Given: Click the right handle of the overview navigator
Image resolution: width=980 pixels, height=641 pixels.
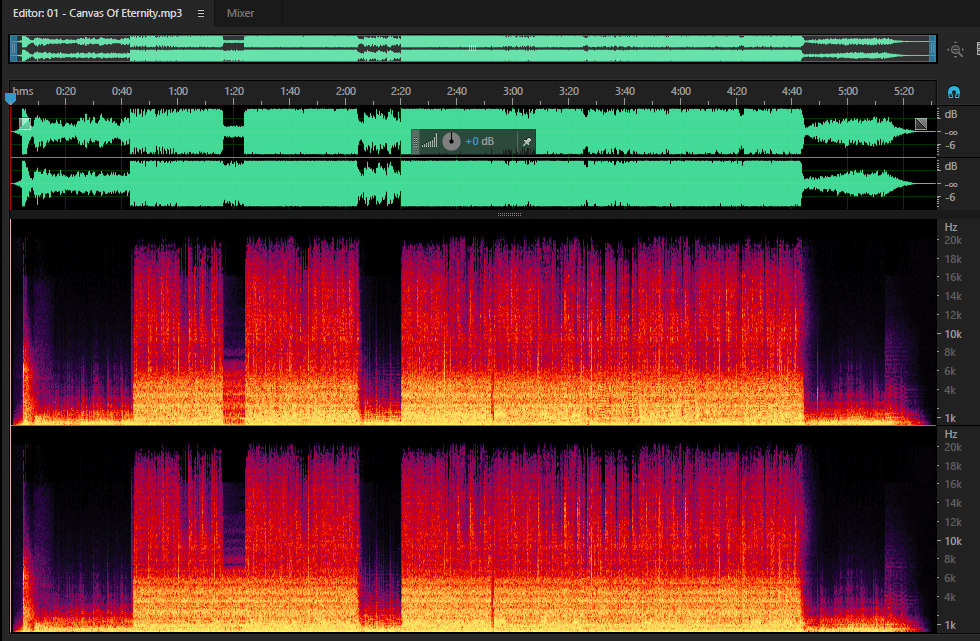Looking at the screenshot, I should point(932,48).
